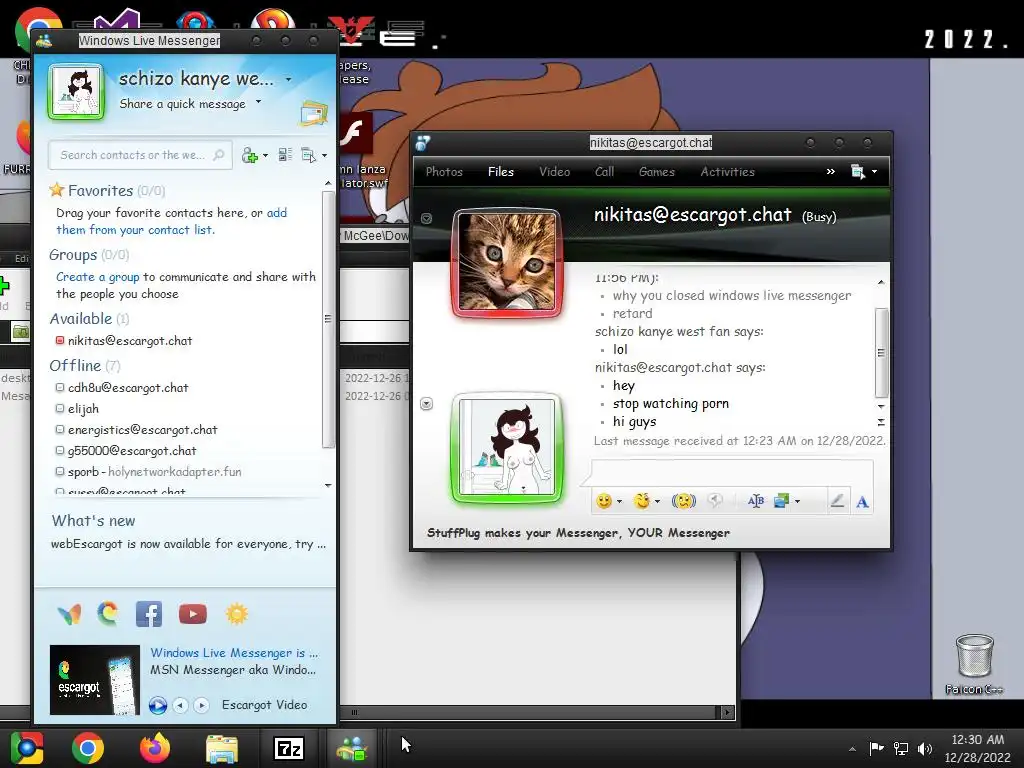The height and width of the screenshot is (768, 1024).
Task: Open File Explorer from the taskbar
Action: [x=222, y=749]
